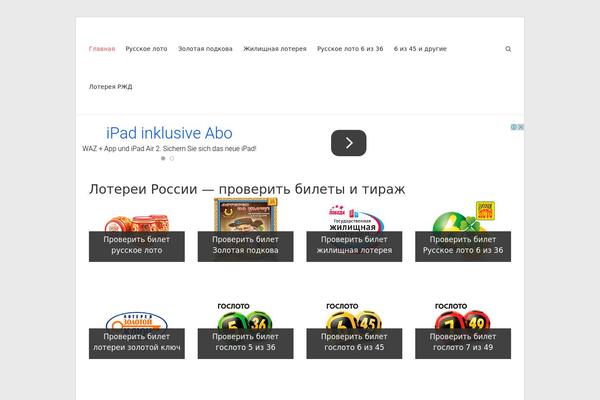Open Жилищная лотерея menu item
Image resolution: width=600 pixels, height=400 pixels.
(x=275, y=49)
